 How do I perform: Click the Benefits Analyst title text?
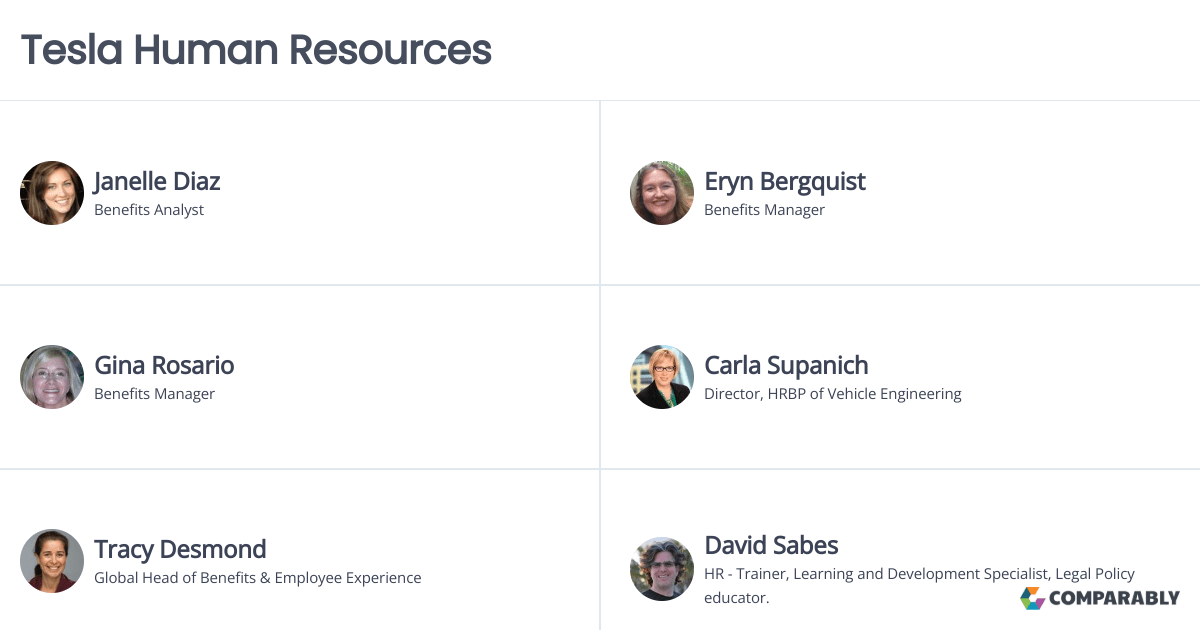(149, 210)
